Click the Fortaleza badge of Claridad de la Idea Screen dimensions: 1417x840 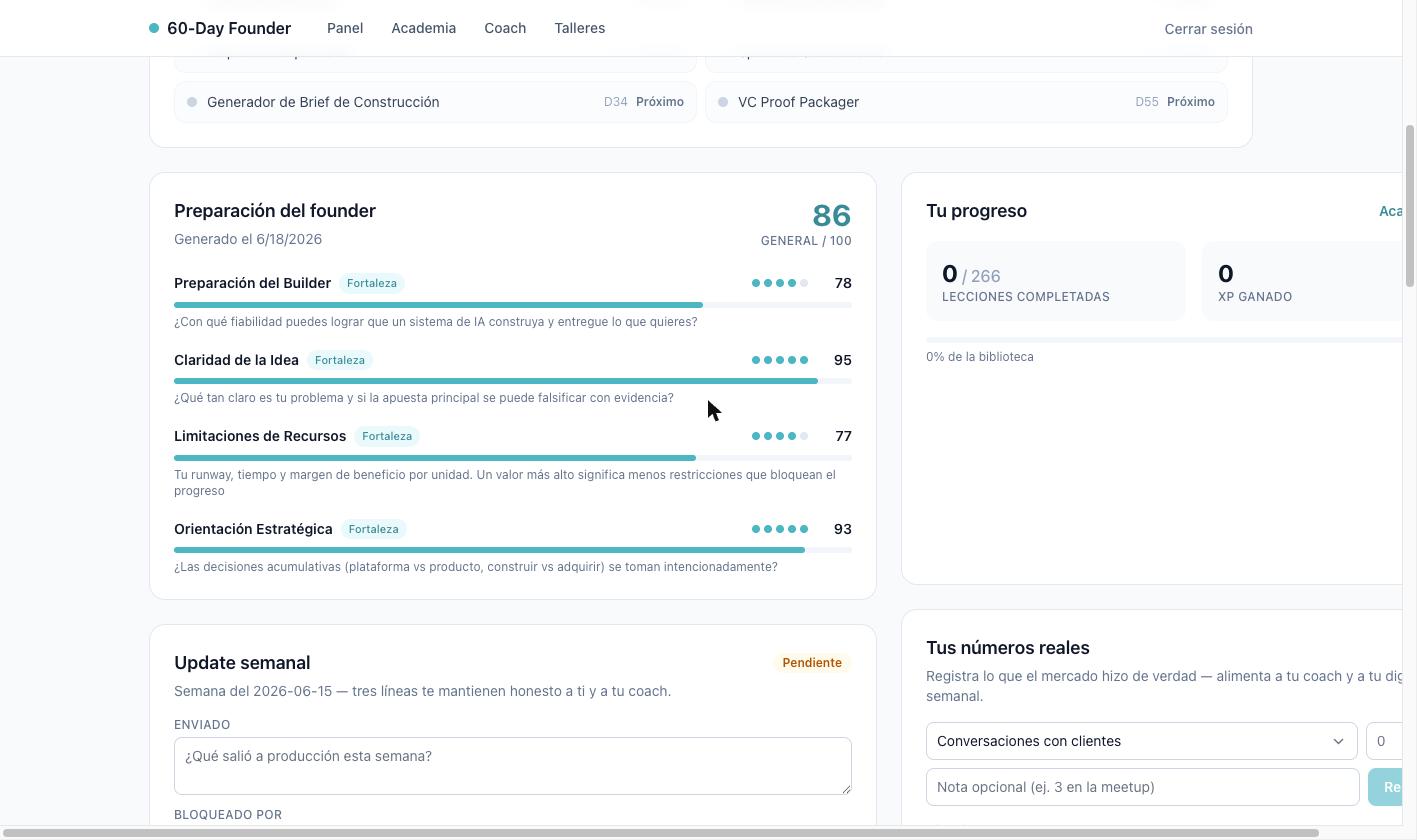point(340,360)
